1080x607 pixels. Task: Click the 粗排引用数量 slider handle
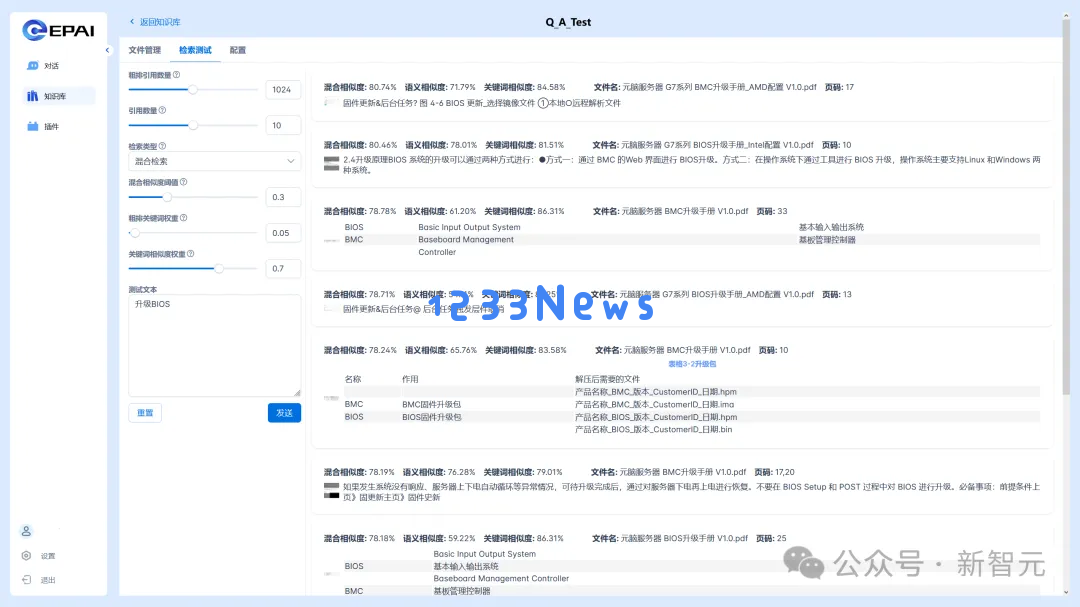click(193, 90)
